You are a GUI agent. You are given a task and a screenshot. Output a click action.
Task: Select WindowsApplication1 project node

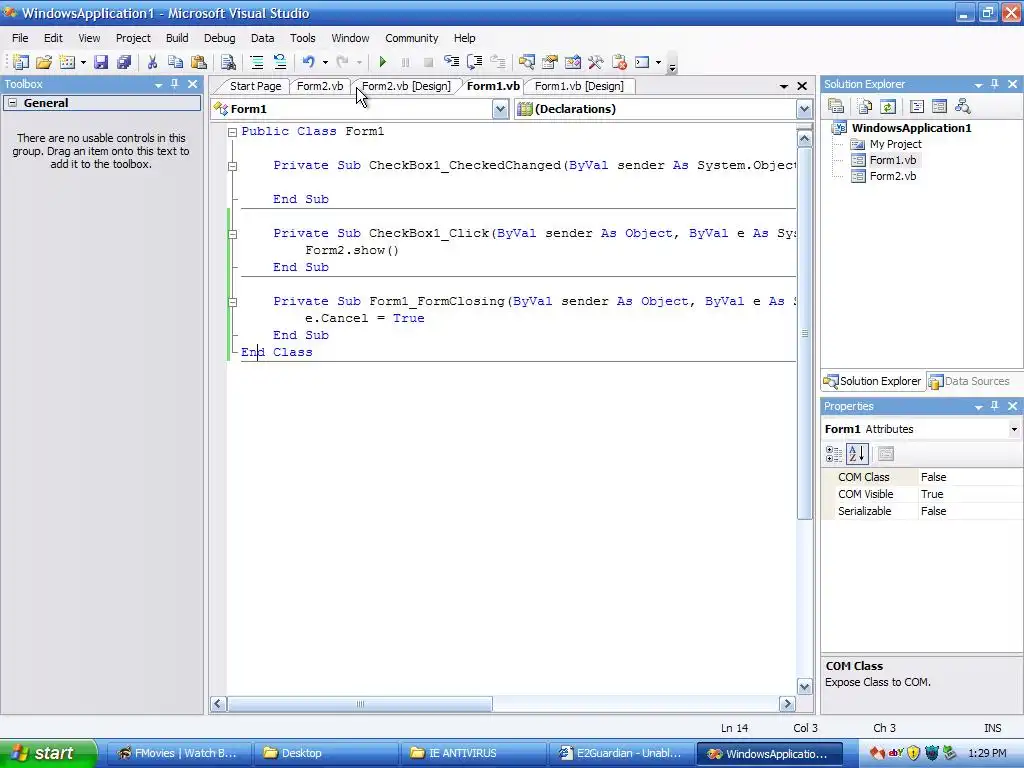(x=911, y=128)
